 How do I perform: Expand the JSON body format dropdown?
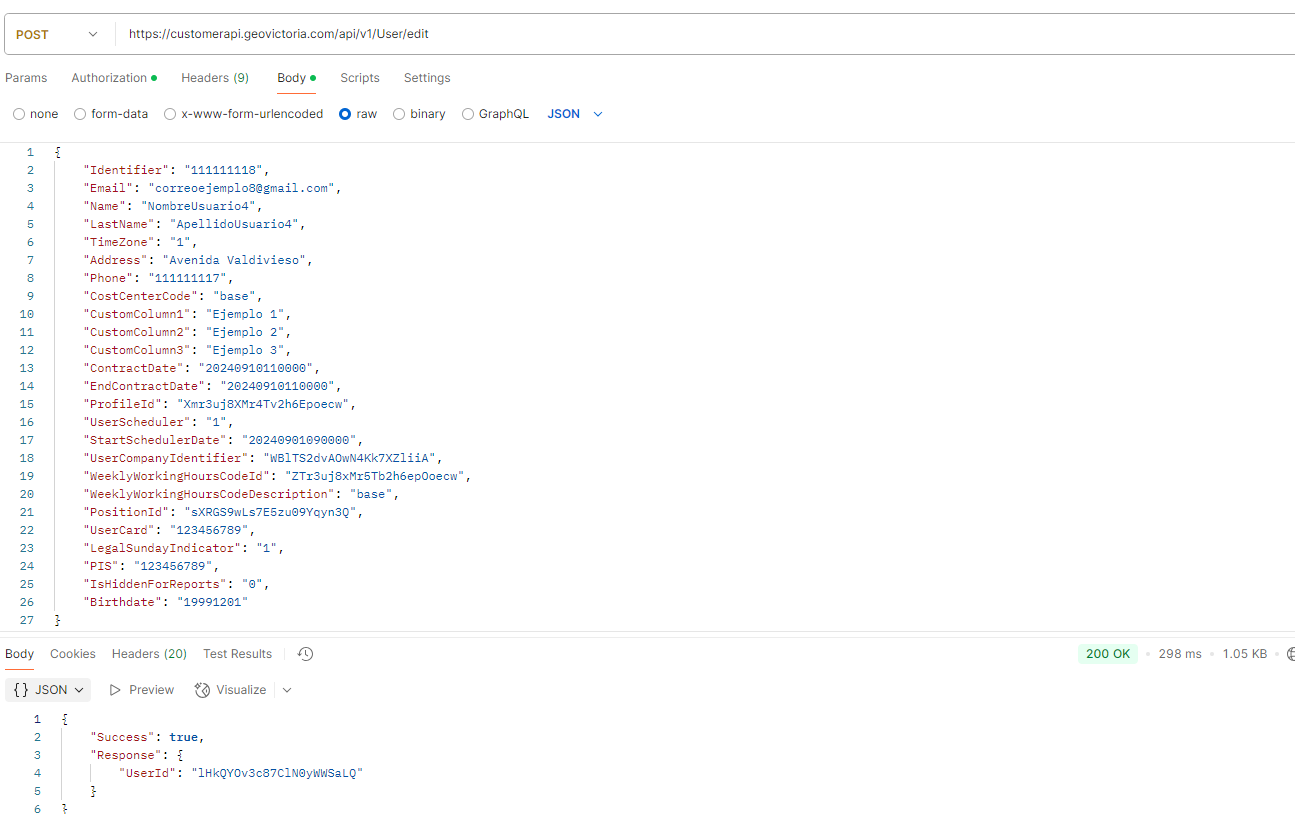tap(575, 114)
